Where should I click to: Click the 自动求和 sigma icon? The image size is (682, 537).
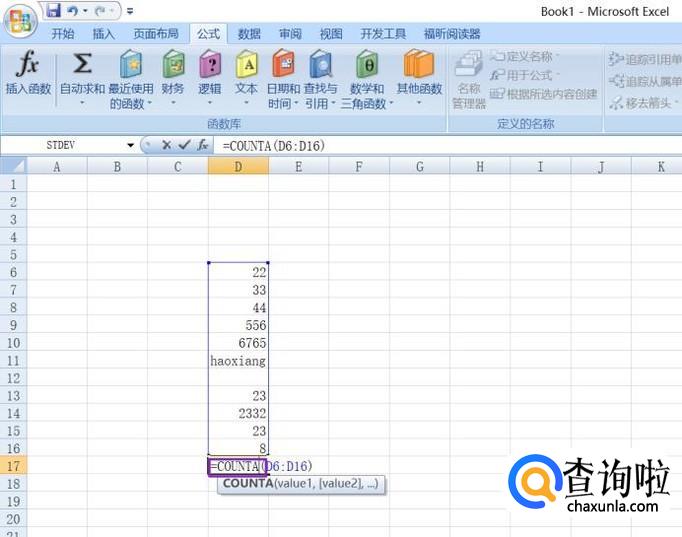pyautogui.click(x=82, y=63)
